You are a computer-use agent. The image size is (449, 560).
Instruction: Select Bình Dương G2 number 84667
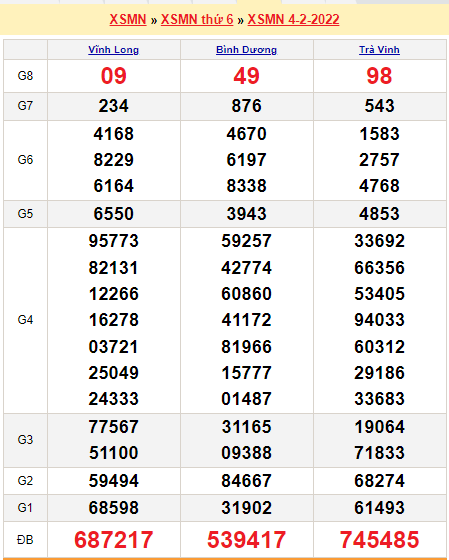pyautogui.click(x=246, y=481)
